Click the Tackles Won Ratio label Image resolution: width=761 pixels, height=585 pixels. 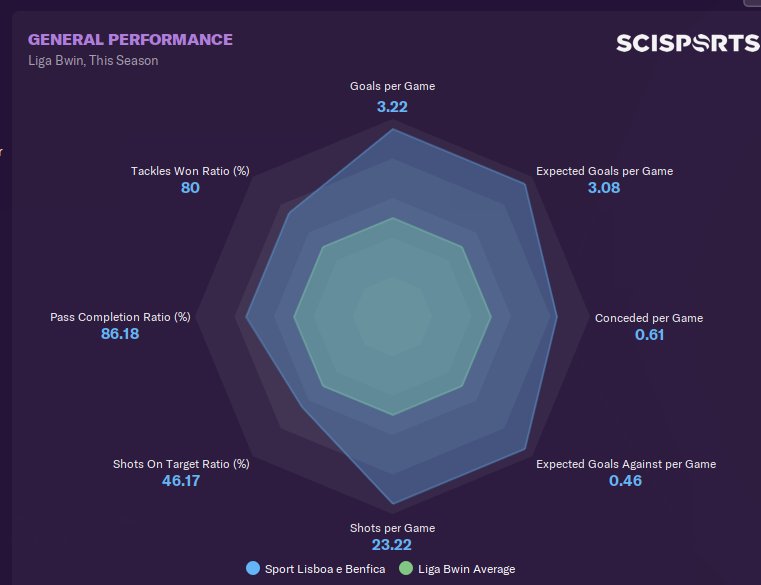190,171
